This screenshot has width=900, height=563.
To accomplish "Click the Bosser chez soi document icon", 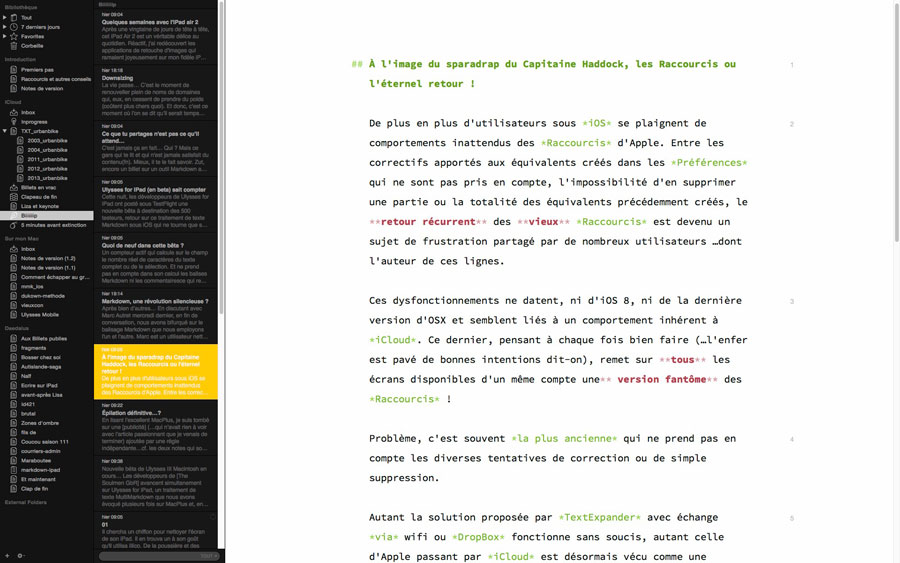I will point(14,357).
